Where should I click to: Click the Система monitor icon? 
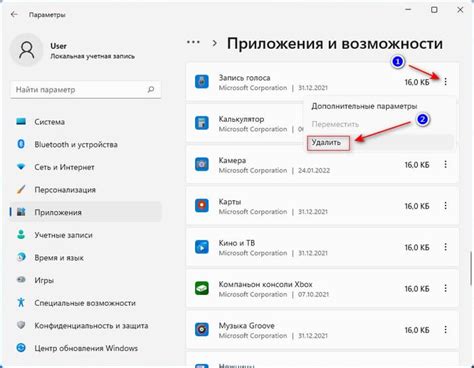(x=21, y=122)
